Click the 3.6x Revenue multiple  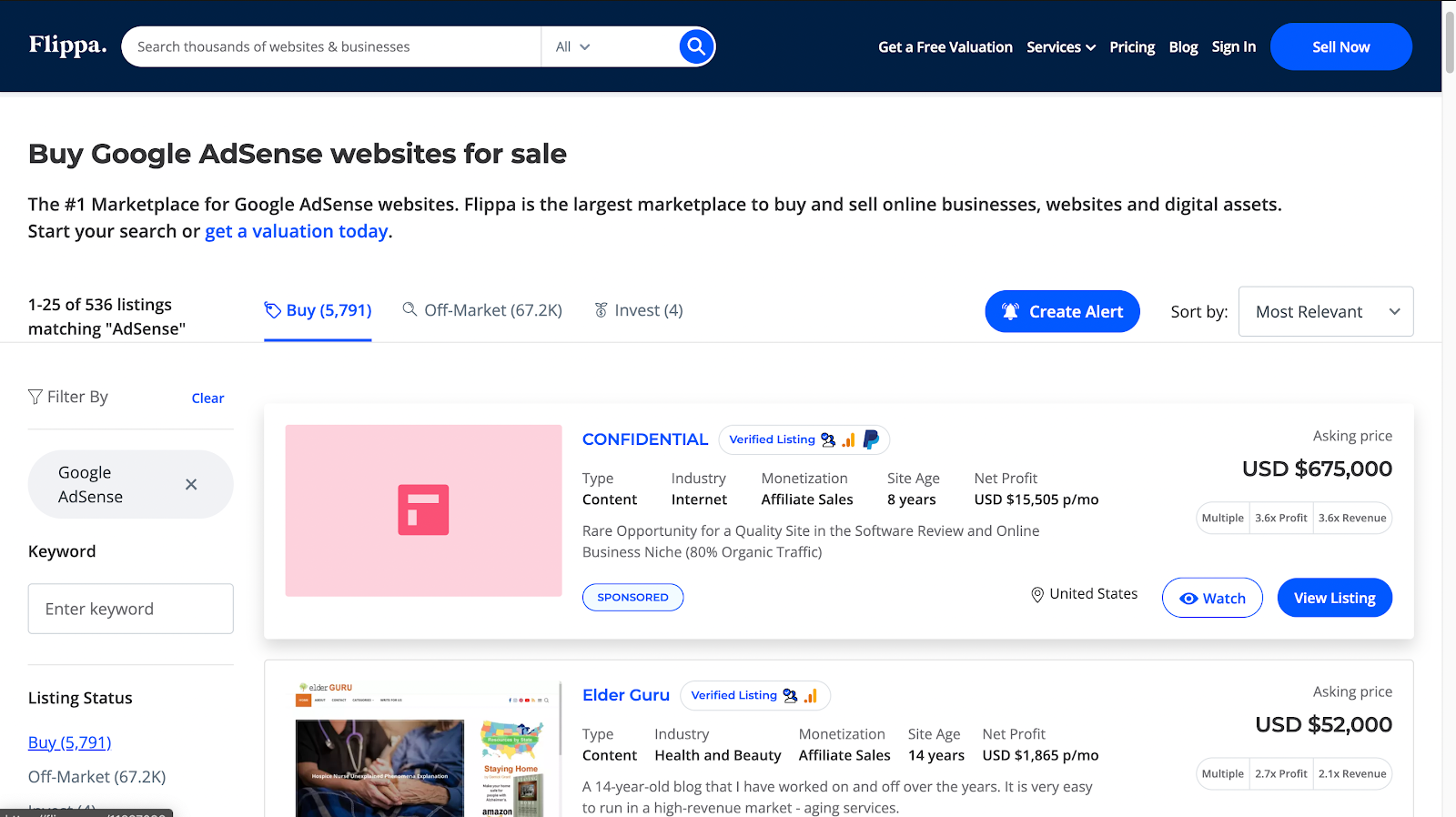(x=1352, y=518)
